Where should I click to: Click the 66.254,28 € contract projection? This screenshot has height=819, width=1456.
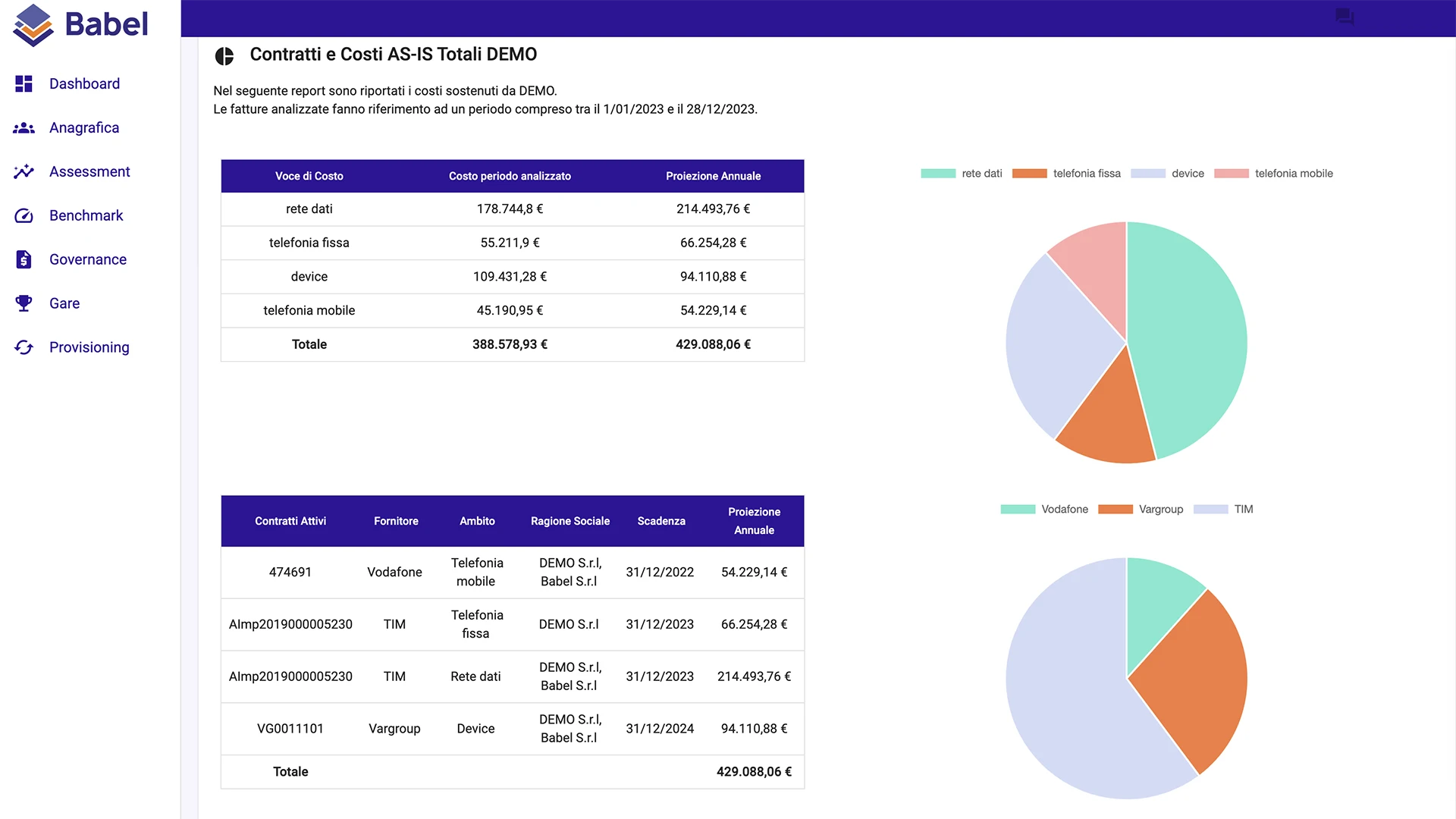[754, 625]
